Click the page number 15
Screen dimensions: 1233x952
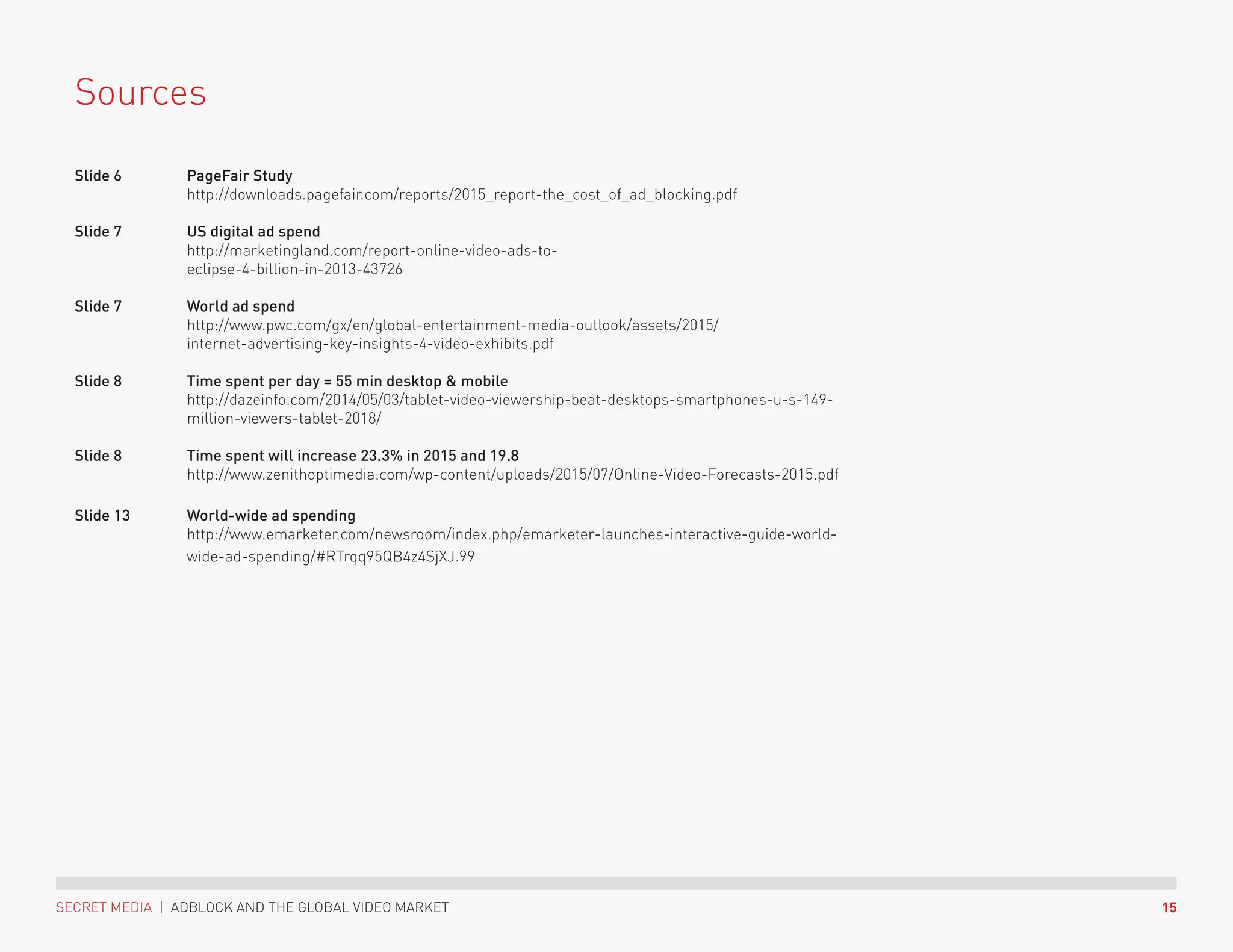1169,907
